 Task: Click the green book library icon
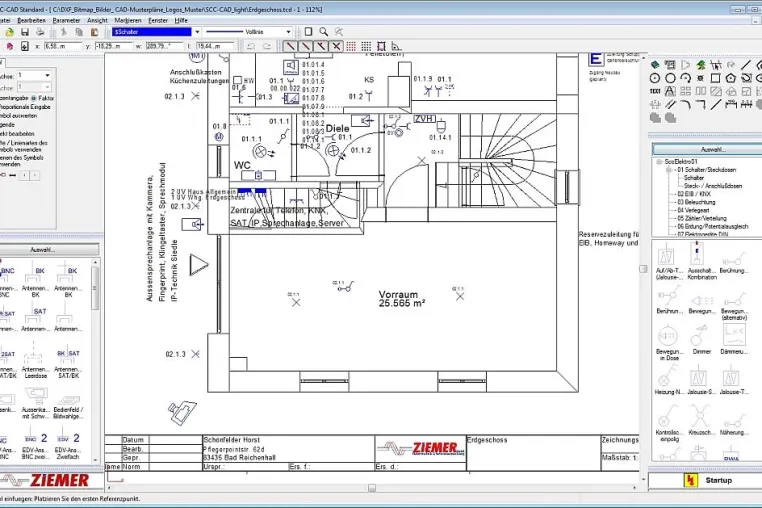point(655,65)
